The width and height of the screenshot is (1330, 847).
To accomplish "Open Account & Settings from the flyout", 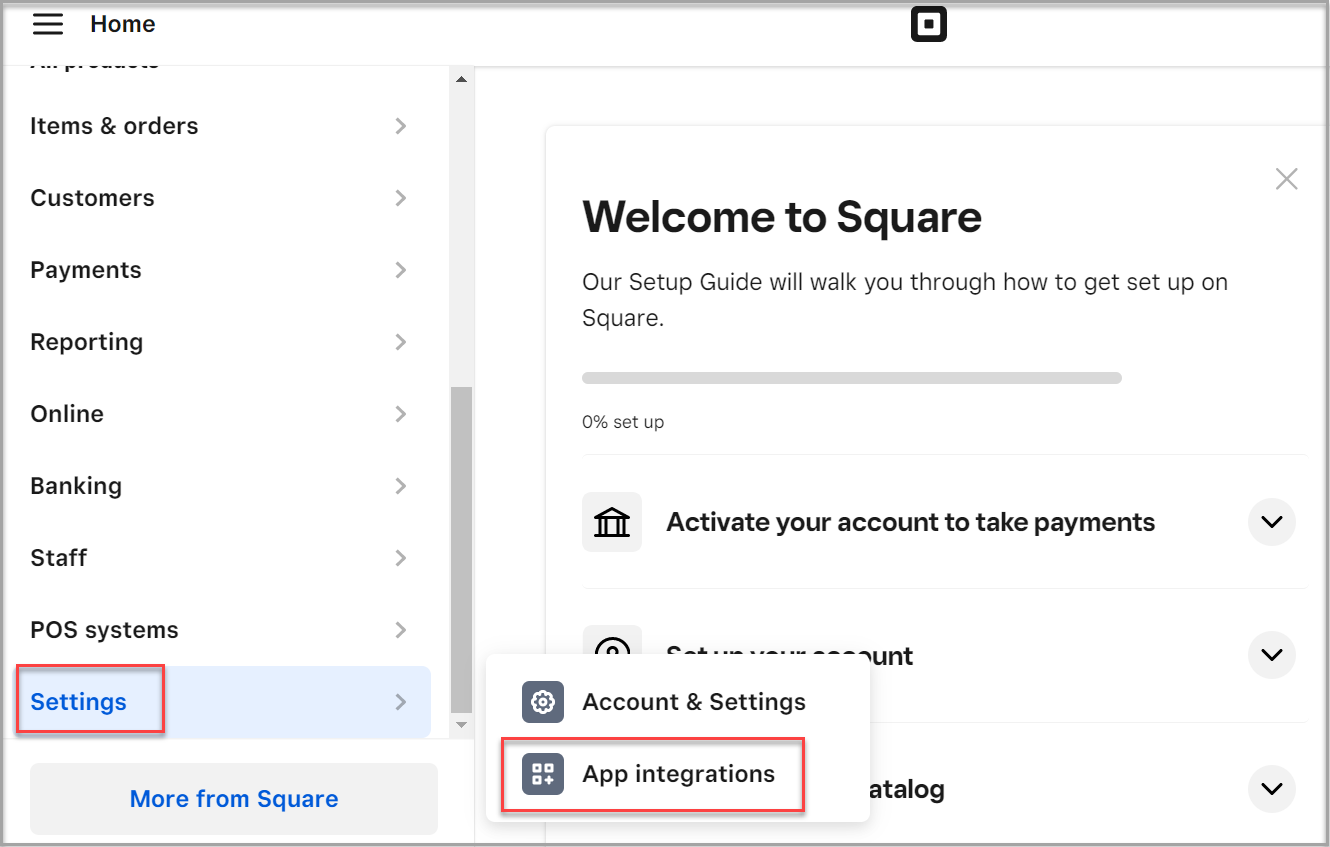I will 677,702.
